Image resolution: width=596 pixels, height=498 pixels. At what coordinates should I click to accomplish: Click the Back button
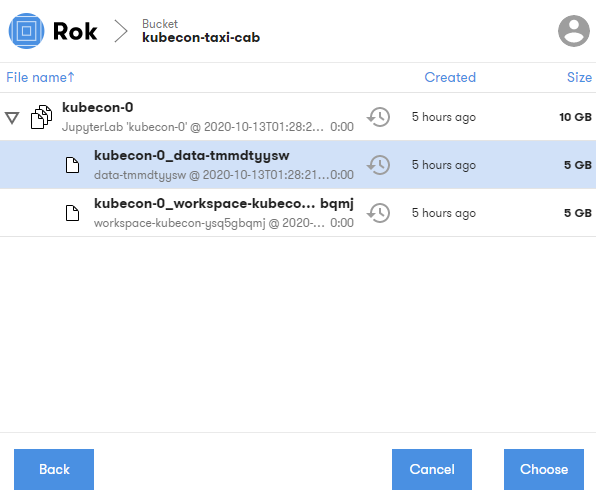coord(54,469)
